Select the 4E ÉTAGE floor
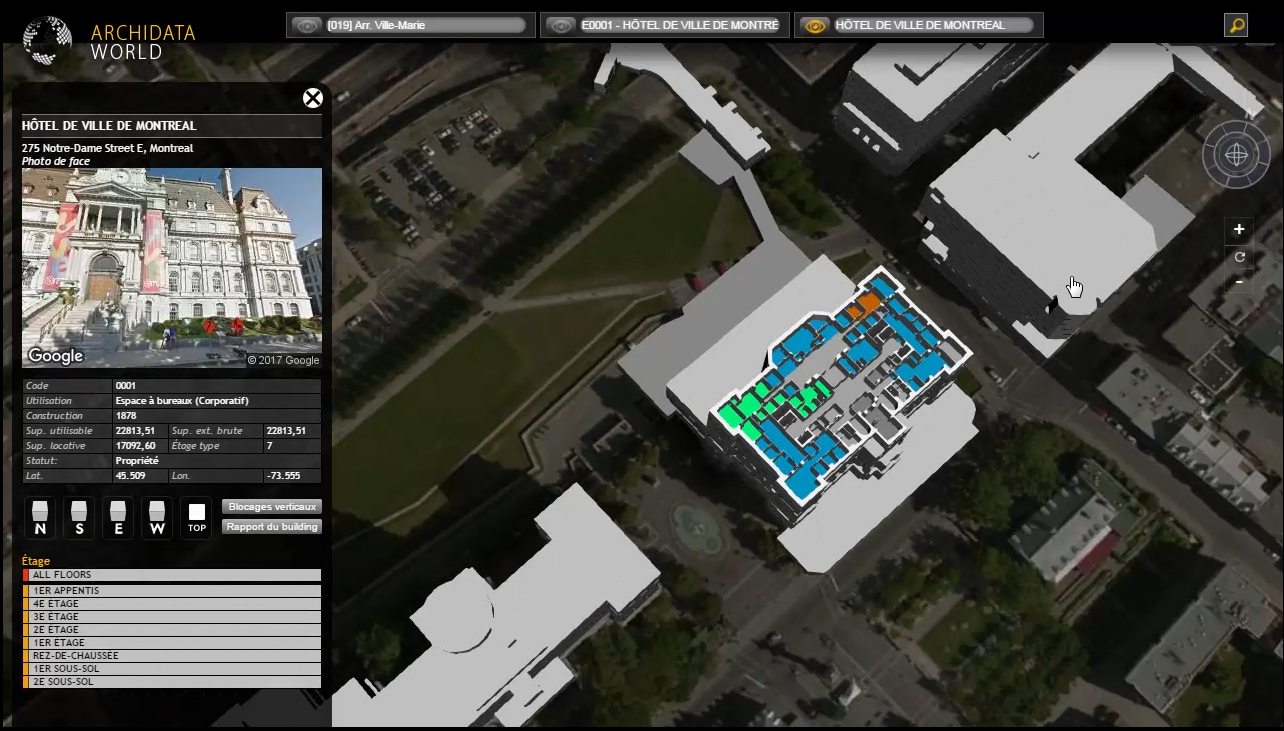 point(172,604)
